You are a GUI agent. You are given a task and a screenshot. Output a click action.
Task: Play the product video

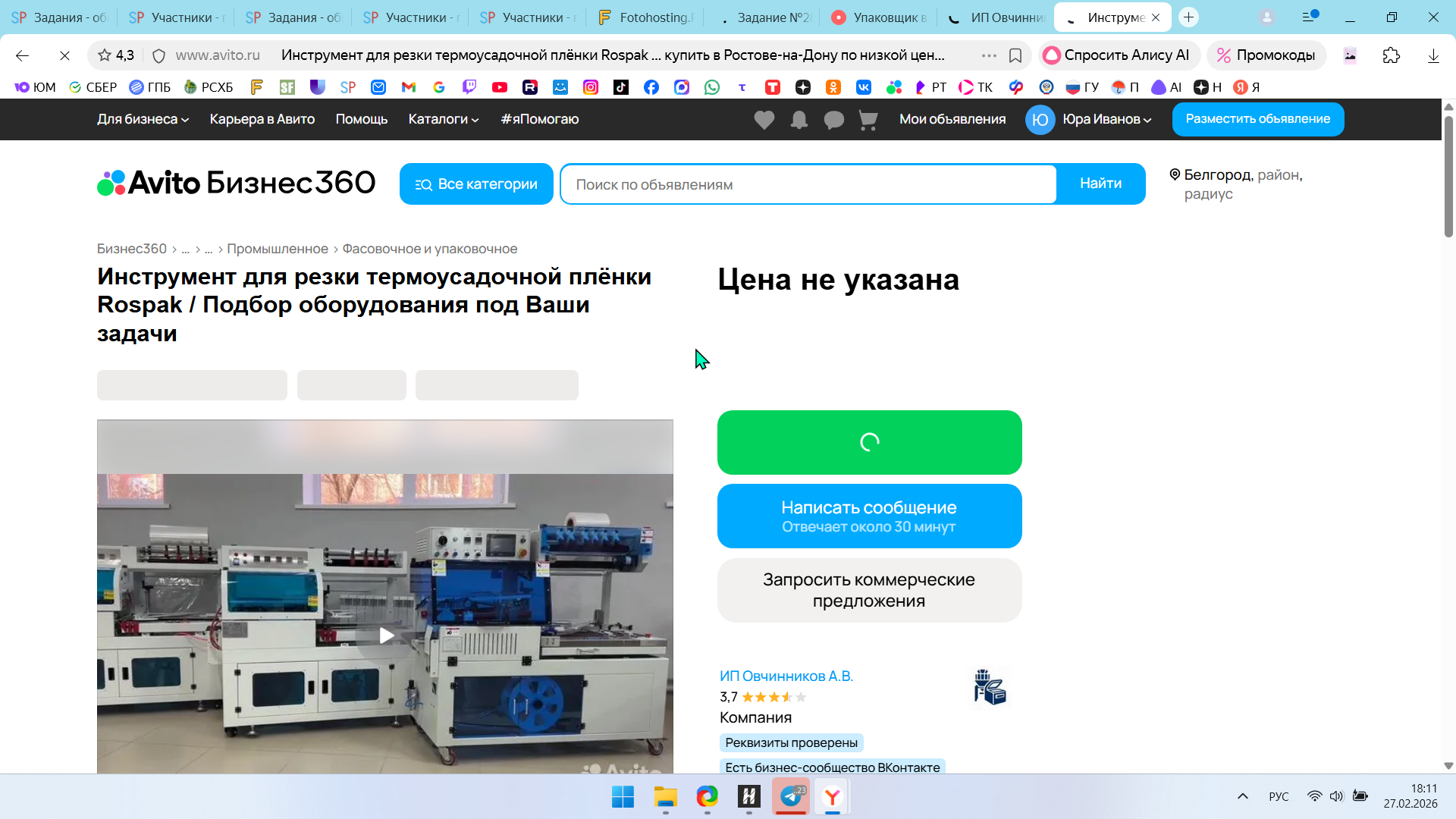tap(386, 635)
